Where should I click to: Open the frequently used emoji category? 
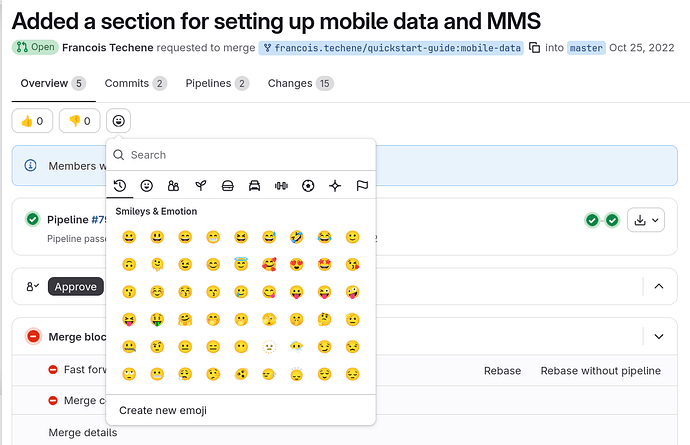120,186
